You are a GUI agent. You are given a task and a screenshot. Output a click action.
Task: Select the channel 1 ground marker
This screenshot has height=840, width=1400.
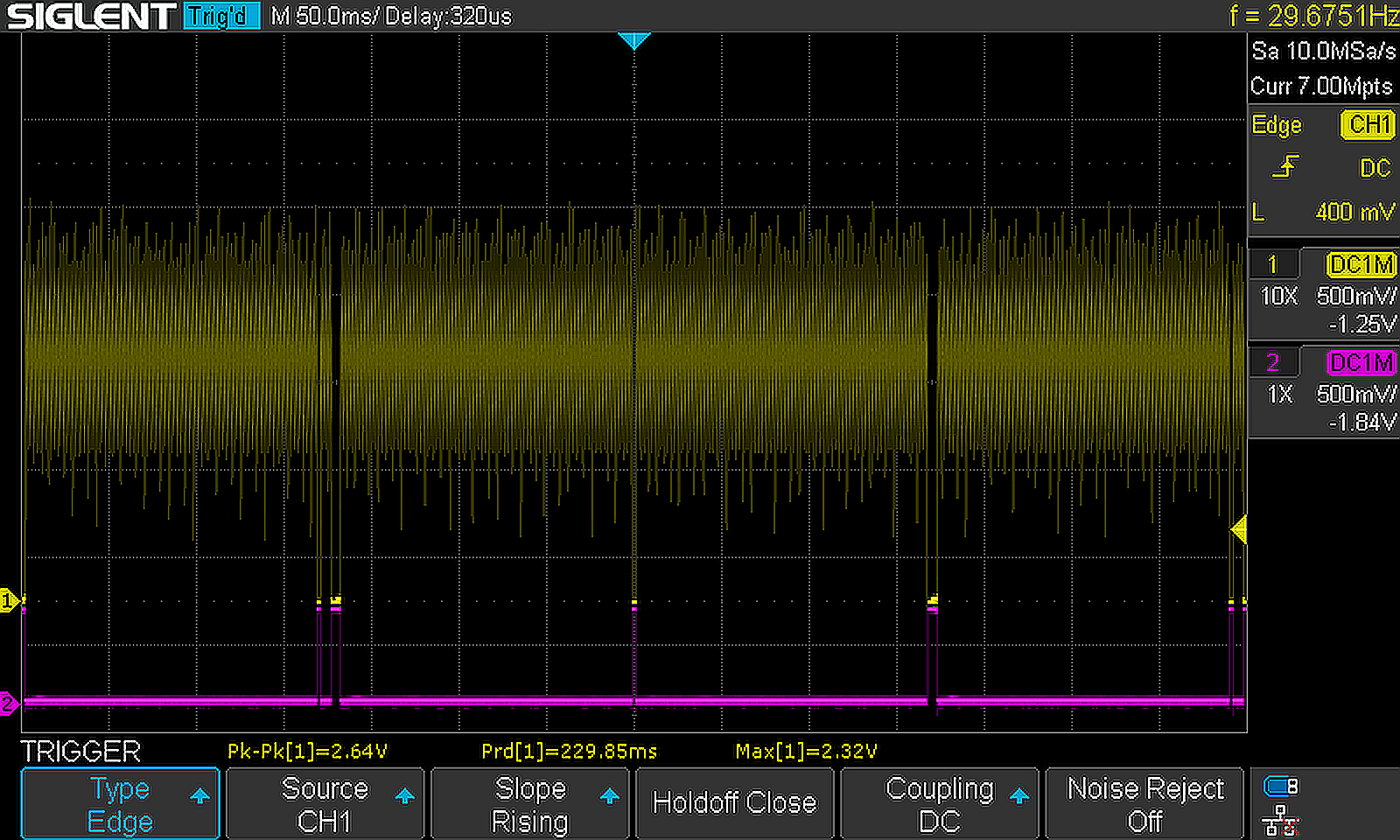tap(9, 600)
